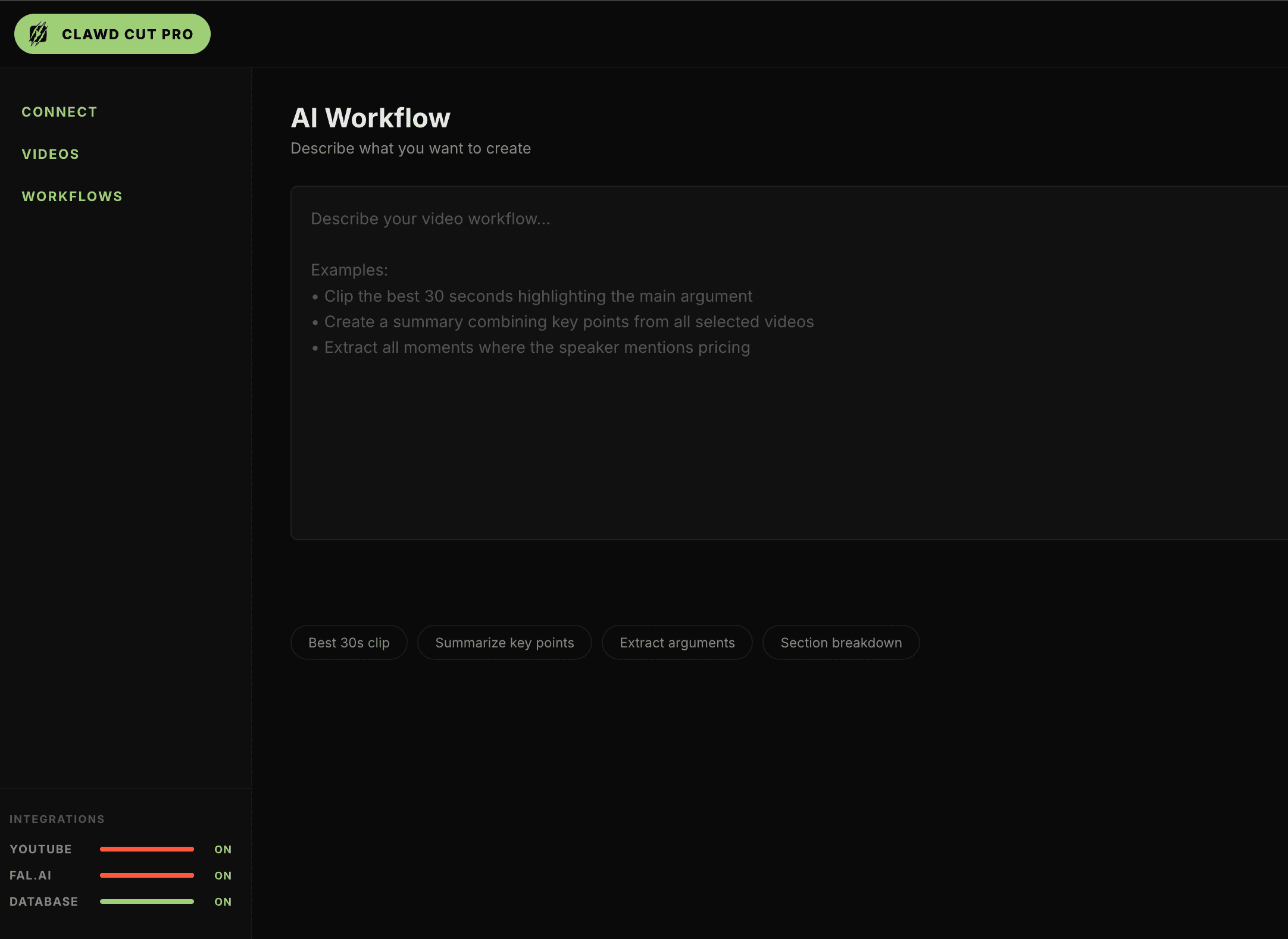The image size is (1288, 939).
Task: Go to the VIDEOS page
Action: click(x=51, y=154)
